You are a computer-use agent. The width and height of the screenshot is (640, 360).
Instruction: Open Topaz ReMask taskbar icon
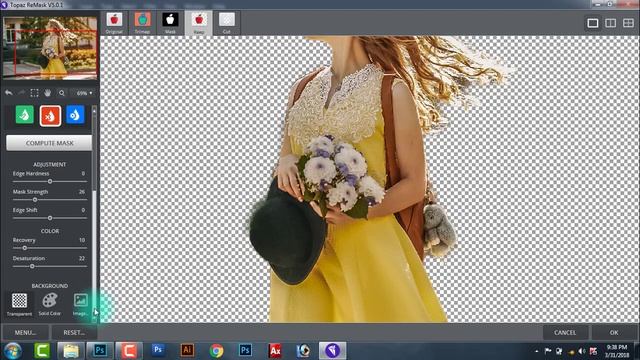[x=333, y=351]
